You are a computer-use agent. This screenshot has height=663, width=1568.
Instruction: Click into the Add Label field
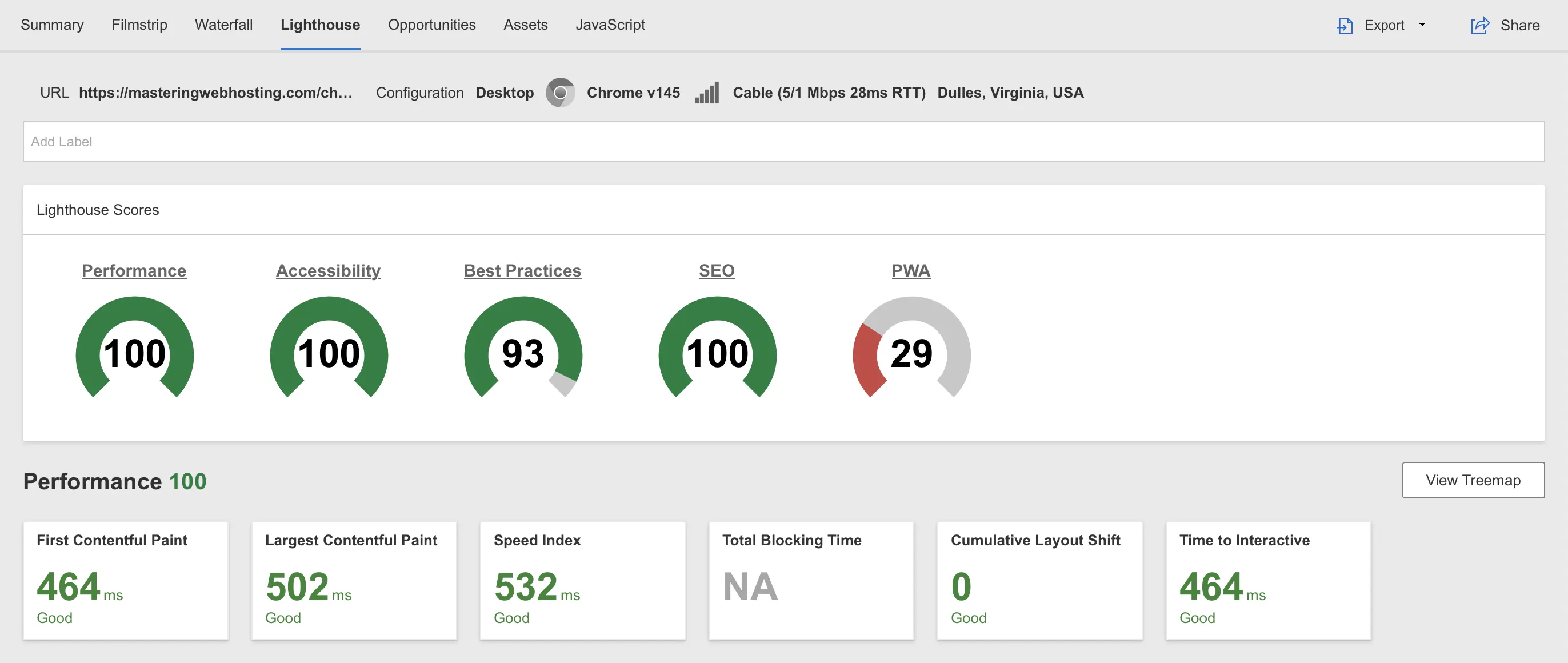[x=783, y=141]
